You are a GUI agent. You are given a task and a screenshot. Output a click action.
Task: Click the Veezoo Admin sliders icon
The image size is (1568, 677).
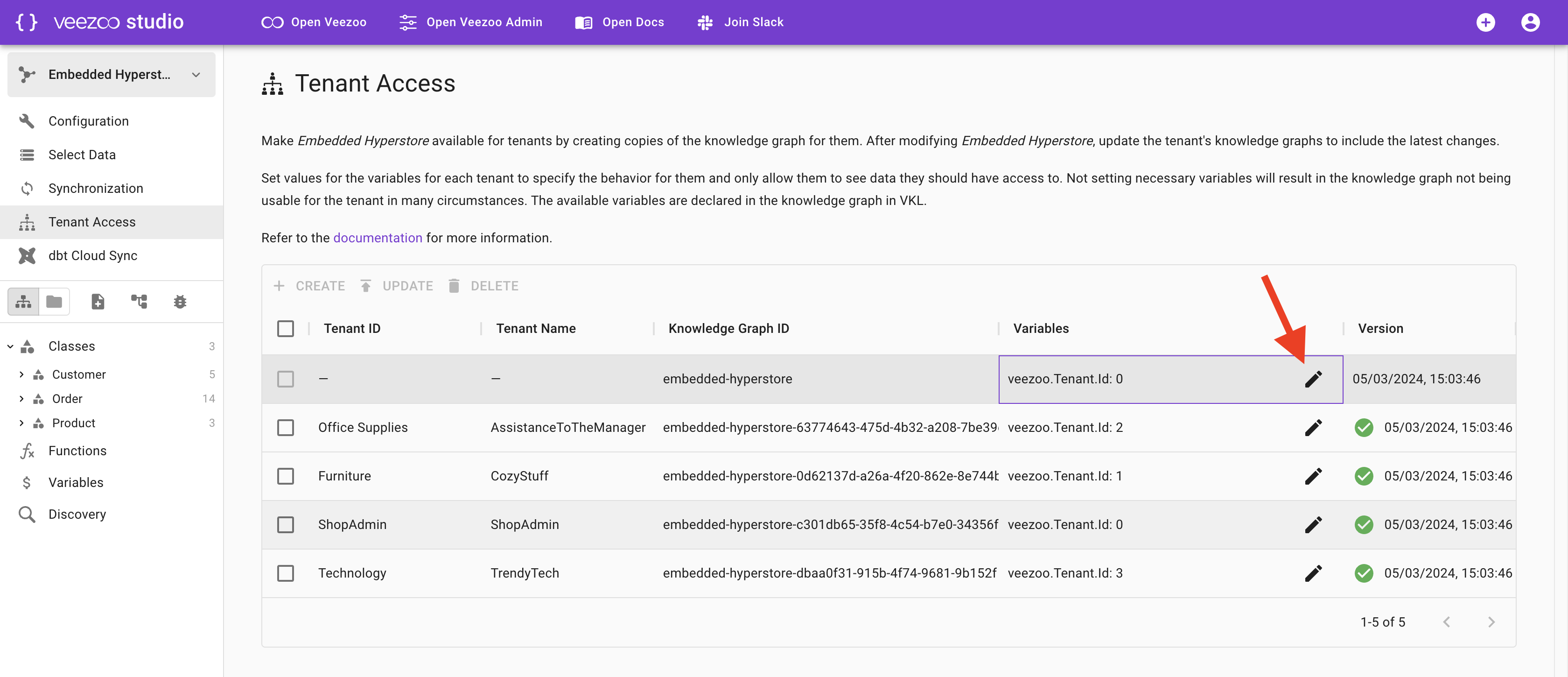coord(407,22)
